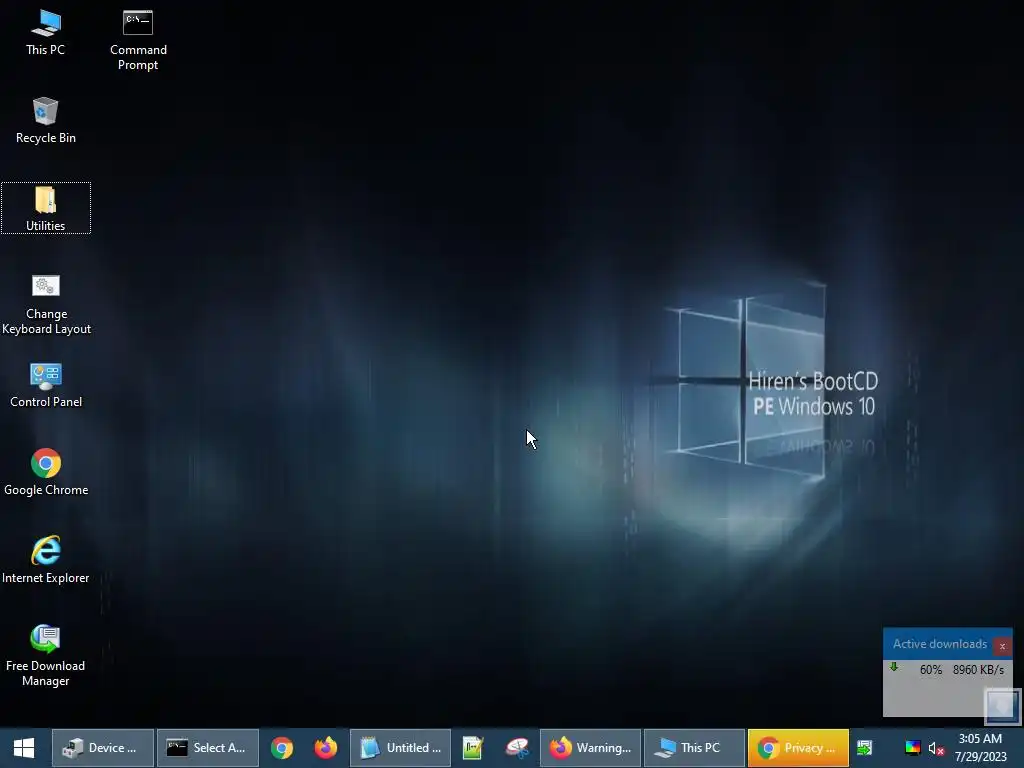This screenshot has height=768, width=1024.
Task: Open the clock showing 3:05 AM
Action: pos(980,748)
